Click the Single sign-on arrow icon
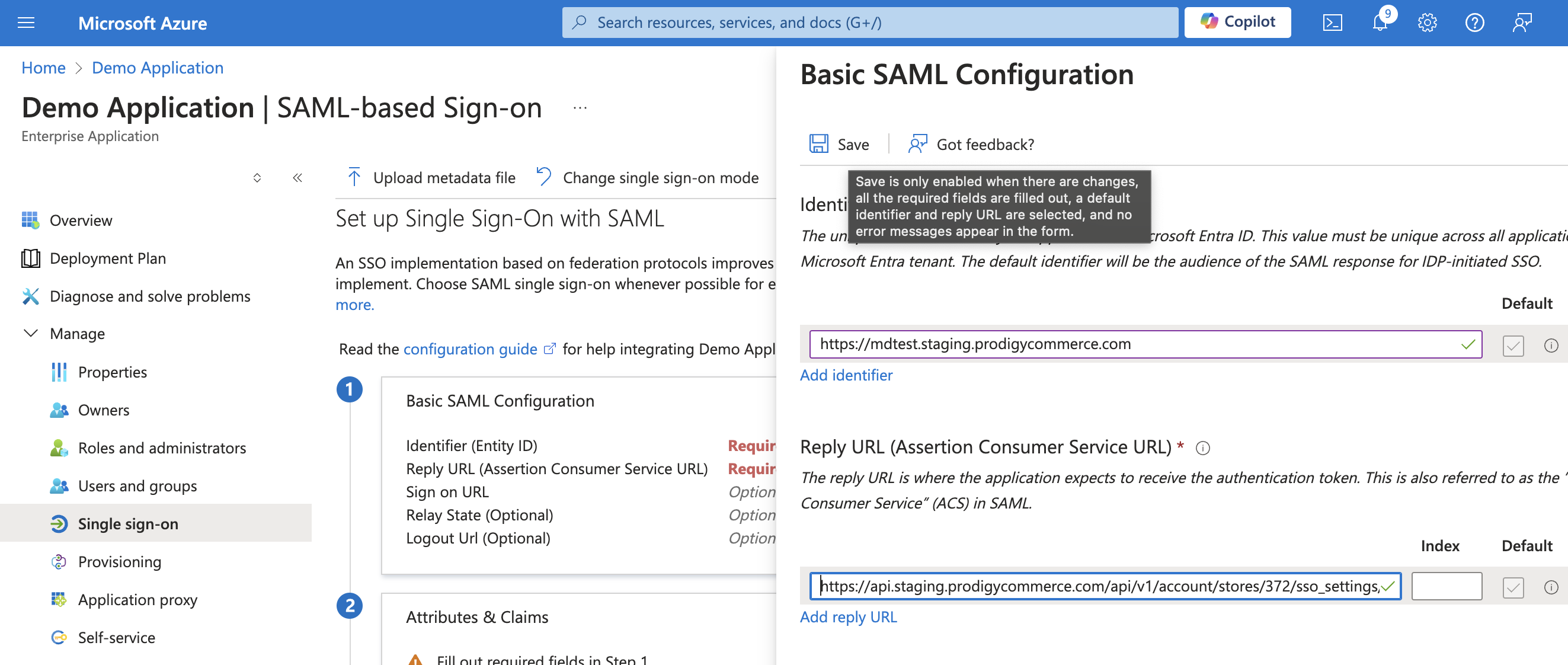Viewport: 1568px width, 665px height. [x=59, y=523]
